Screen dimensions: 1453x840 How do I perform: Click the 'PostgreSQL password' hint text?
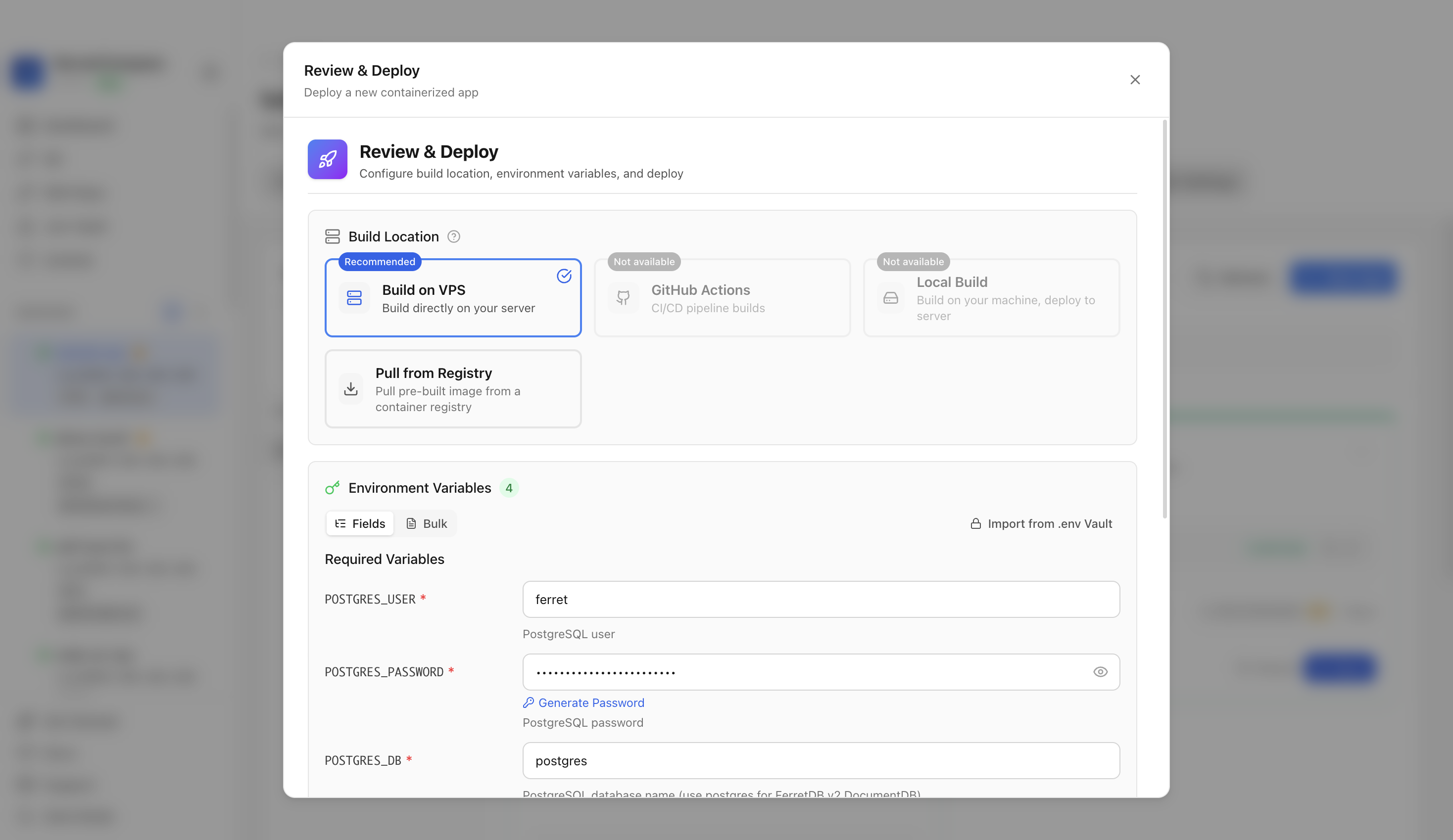click(x=583, y=723)
